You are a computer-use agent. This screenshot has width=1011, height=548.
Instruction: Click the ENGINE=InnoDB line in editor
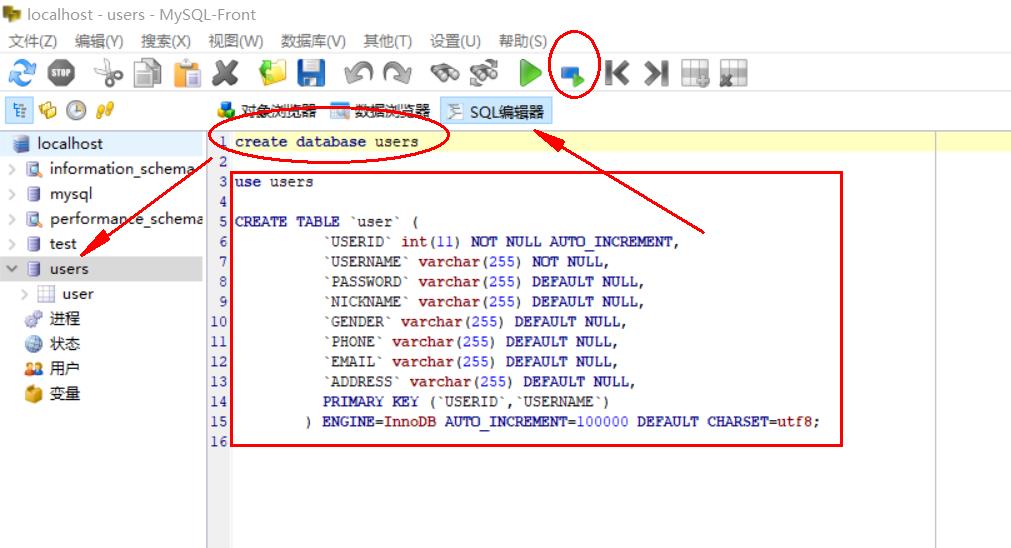(562, 422)
